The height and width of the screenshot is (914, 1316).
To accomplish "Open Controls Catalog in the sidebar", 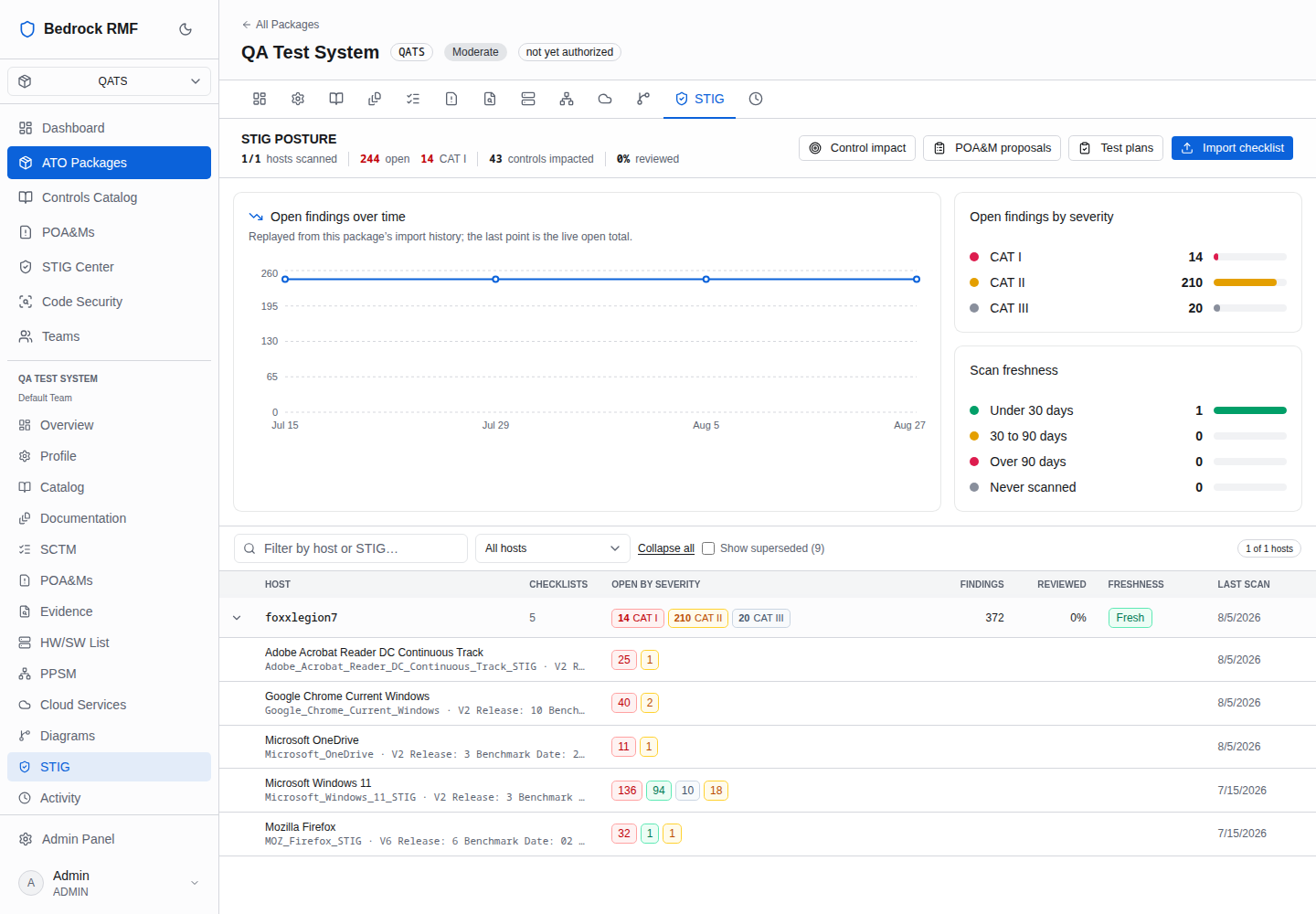I will 110,197.
